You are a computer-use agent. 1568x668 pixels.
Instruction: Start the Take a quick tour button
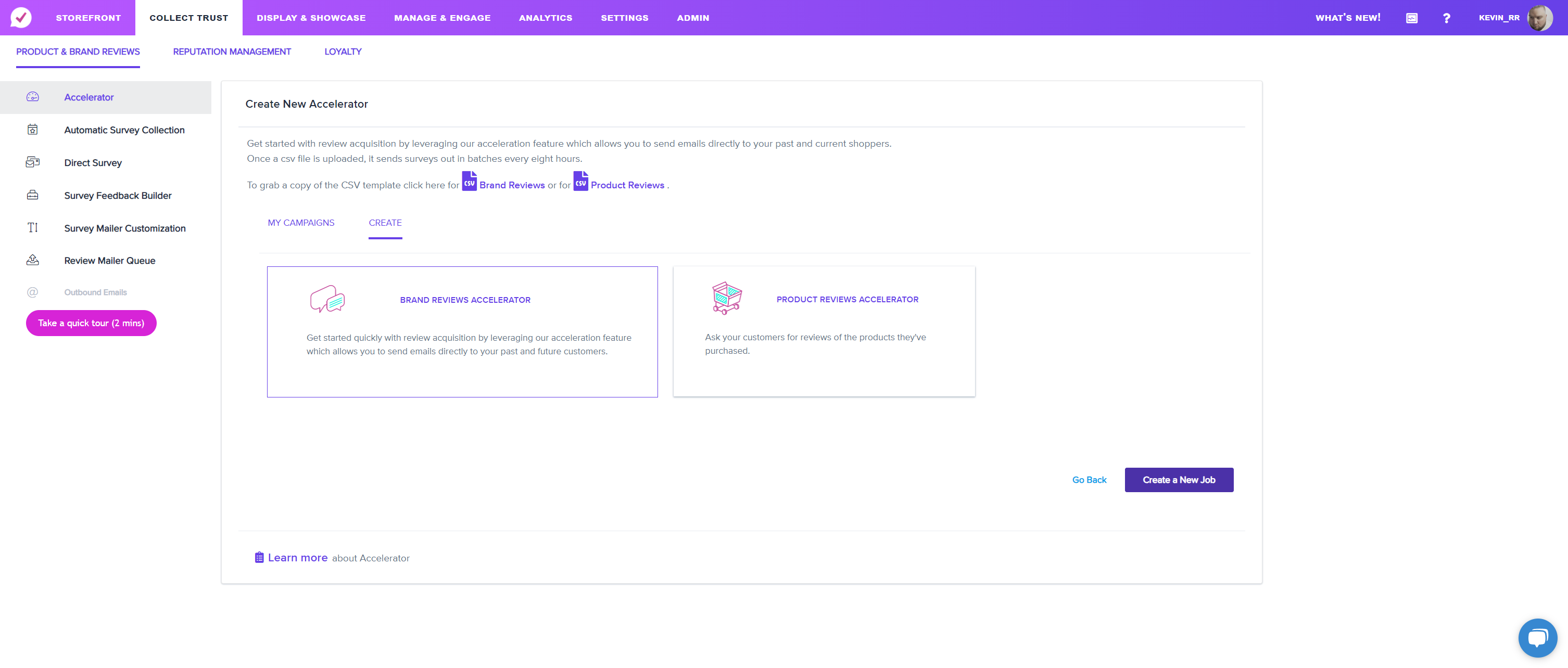[91, 323]
